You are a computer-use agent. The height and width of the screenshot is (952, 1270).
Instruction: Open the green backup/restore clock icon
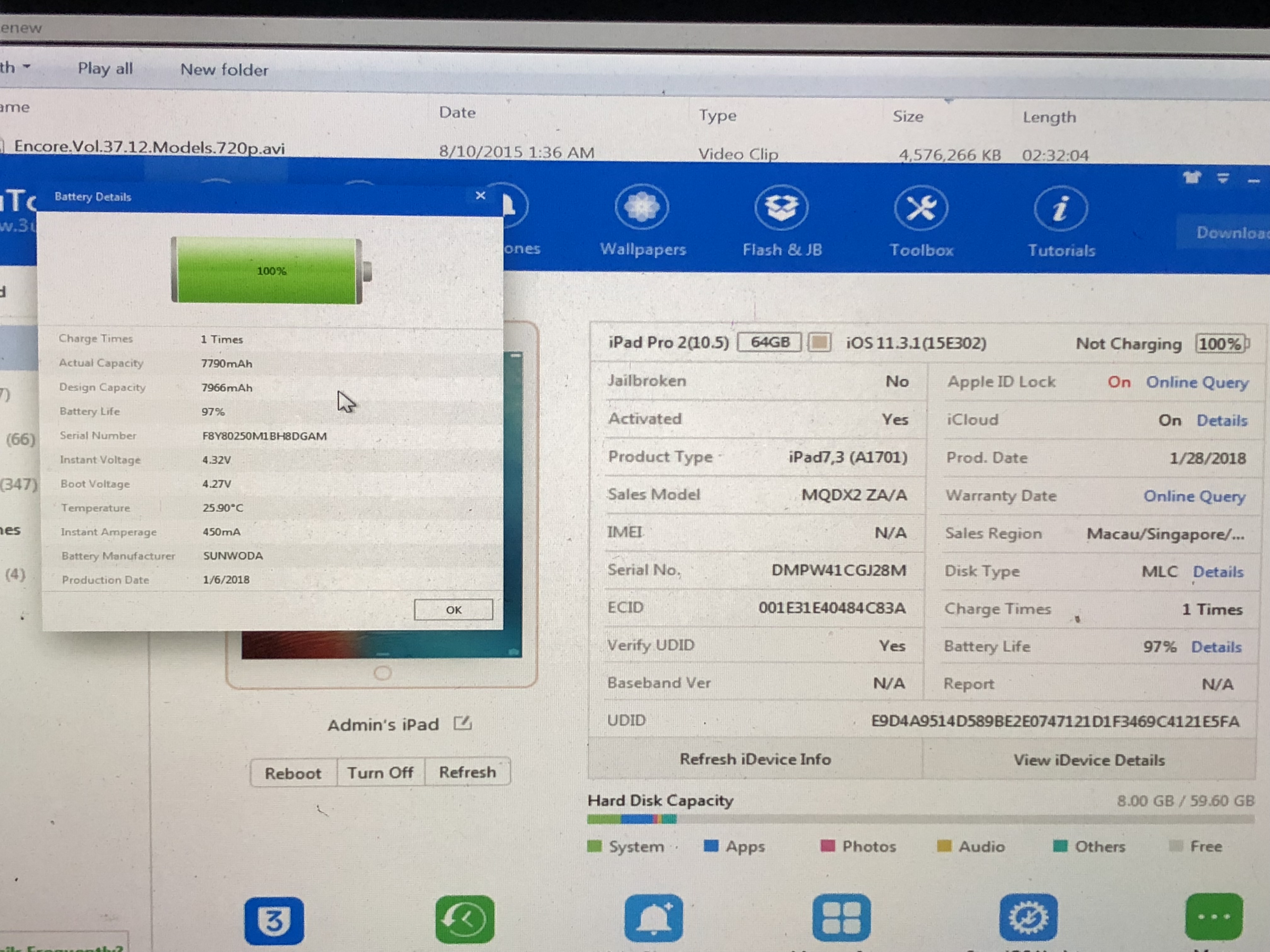coord(465,919)
